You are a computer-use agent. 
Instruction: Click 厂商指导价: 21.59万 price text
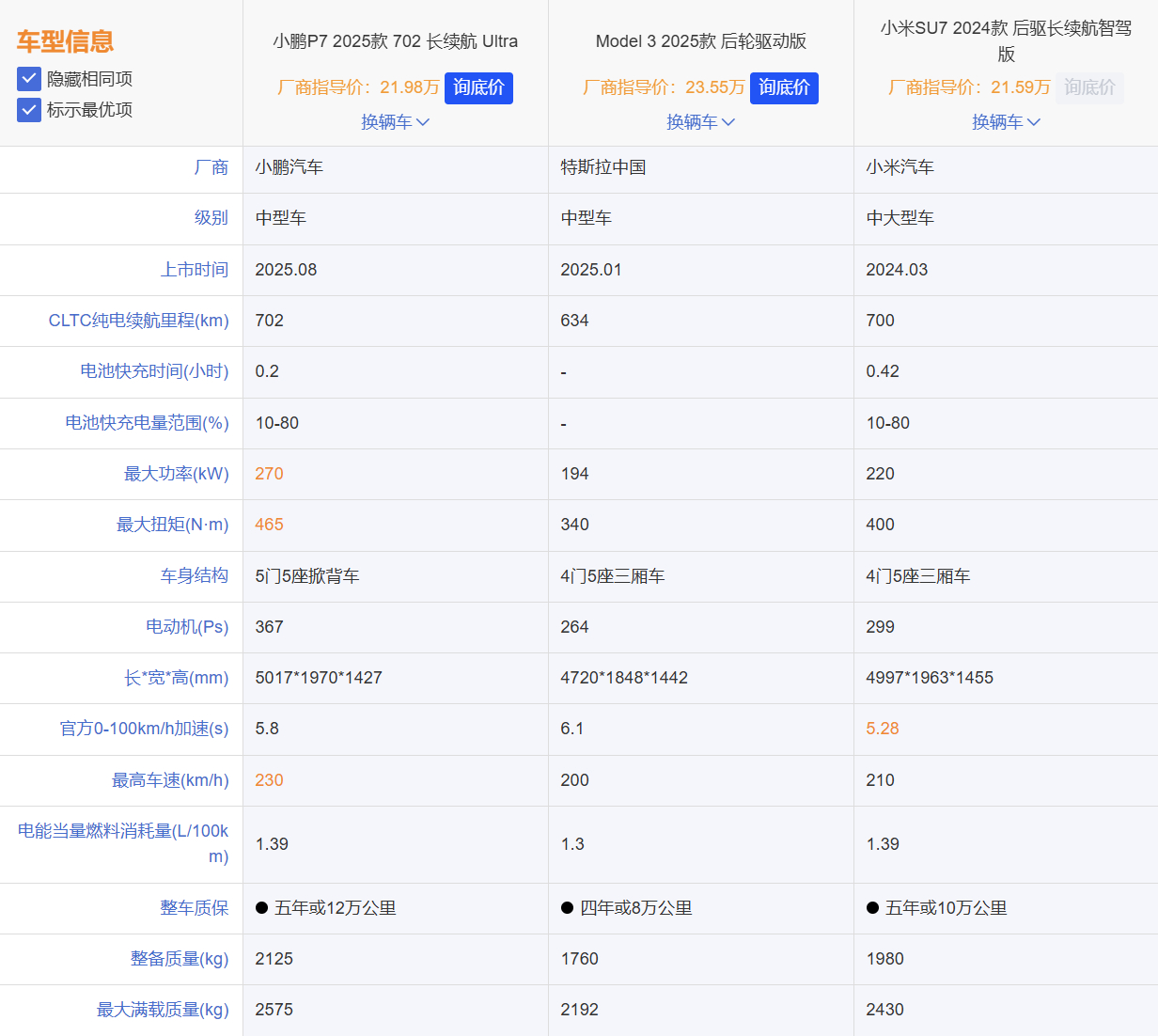tap(969, 87)
